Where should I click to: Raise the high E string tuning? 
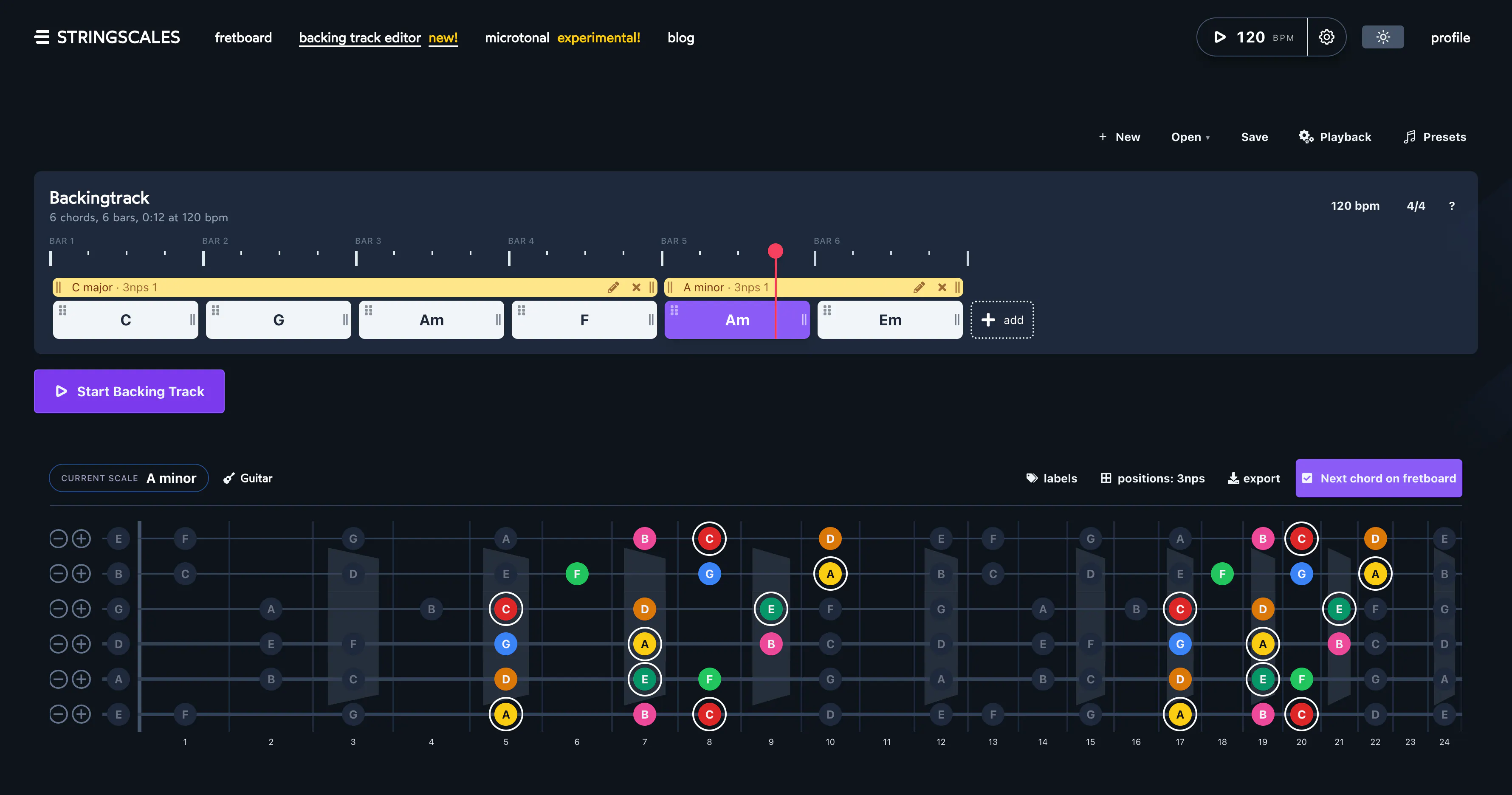pos(81,538)
